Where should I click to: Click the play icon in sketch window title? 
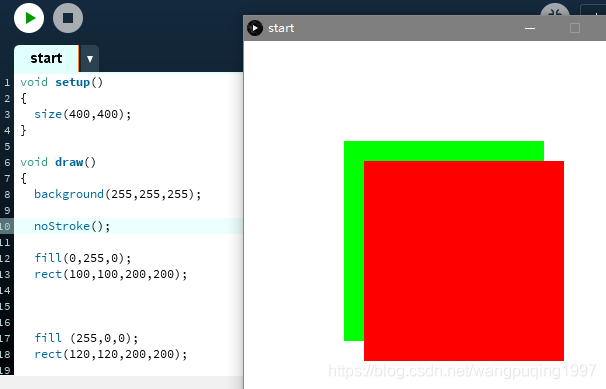click(x=255, y=28)
